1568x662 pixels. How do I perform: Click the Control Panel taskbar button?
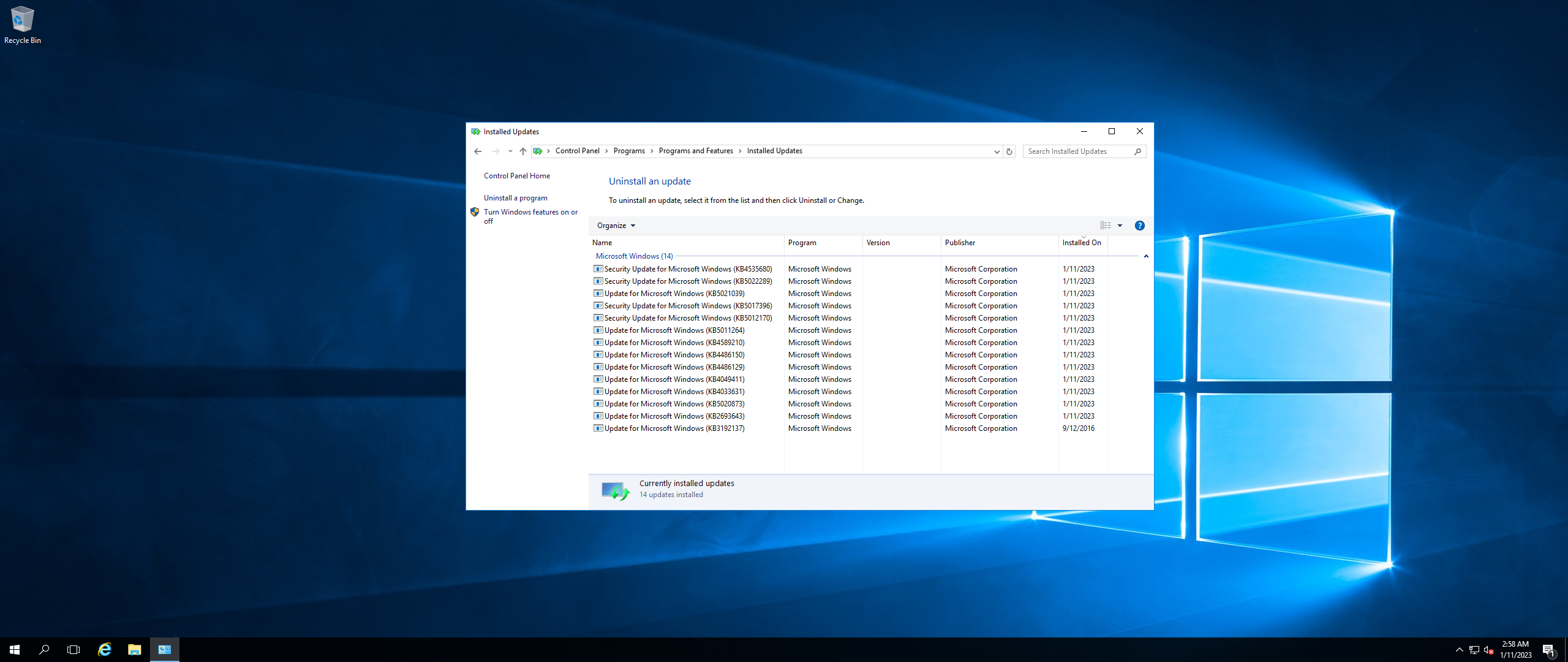[165, 650]
